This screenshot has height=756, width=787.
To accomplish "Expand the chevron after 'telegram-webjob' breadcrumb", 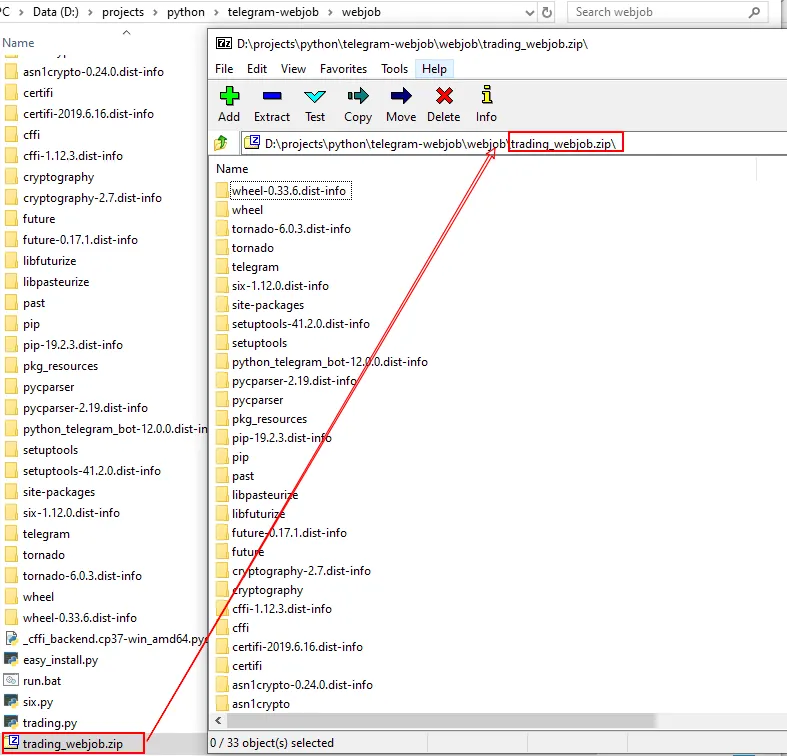I will point(330,12).
